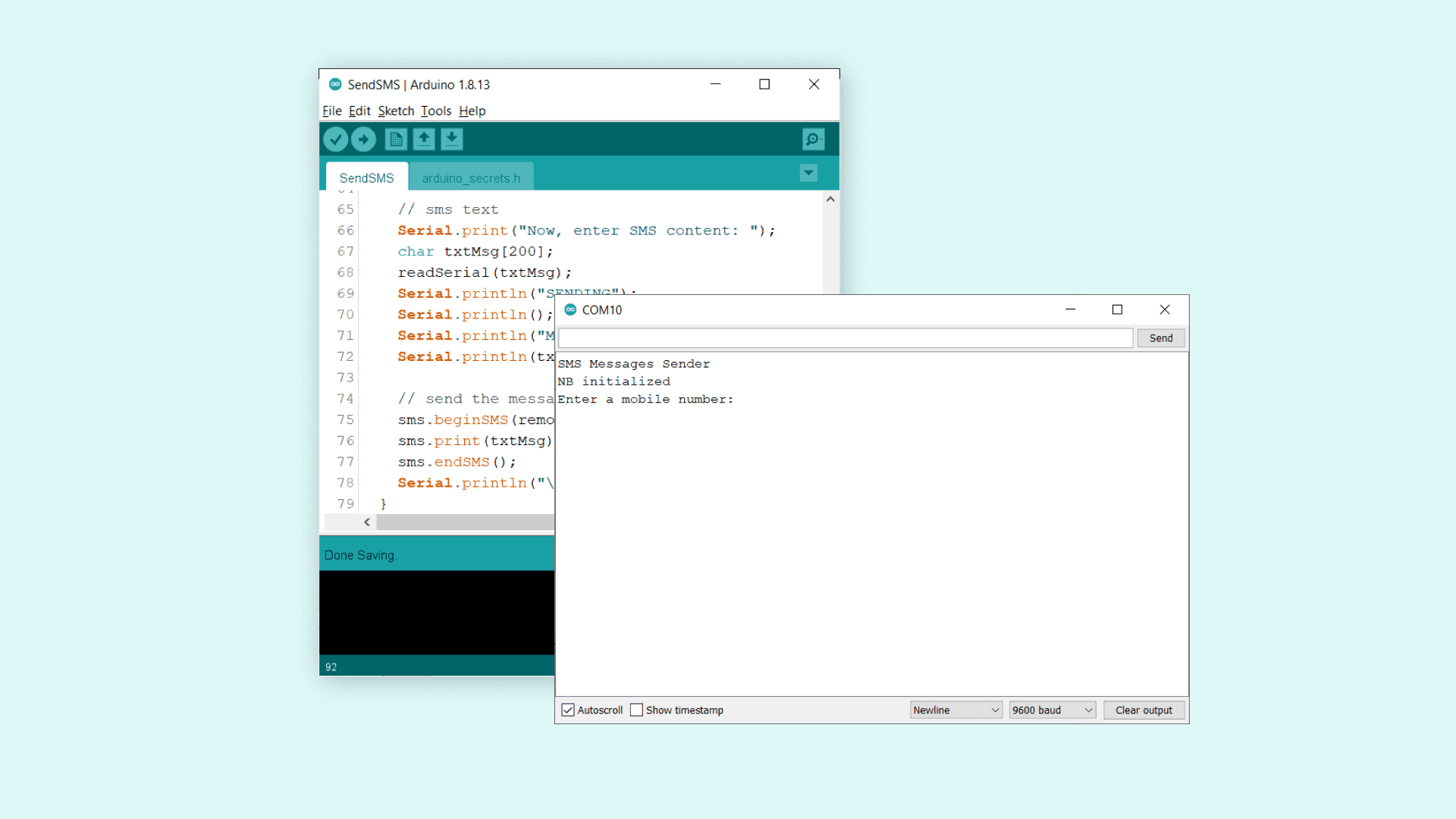Enable Show timestamp checkbox
This screenshot has height=819, width=1456.
637,710
